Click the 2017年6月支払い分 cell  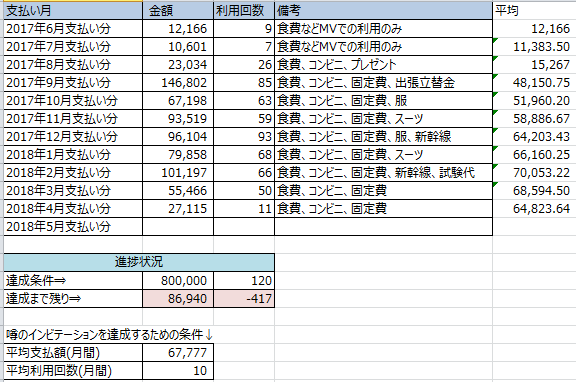[x=73, y=29]
